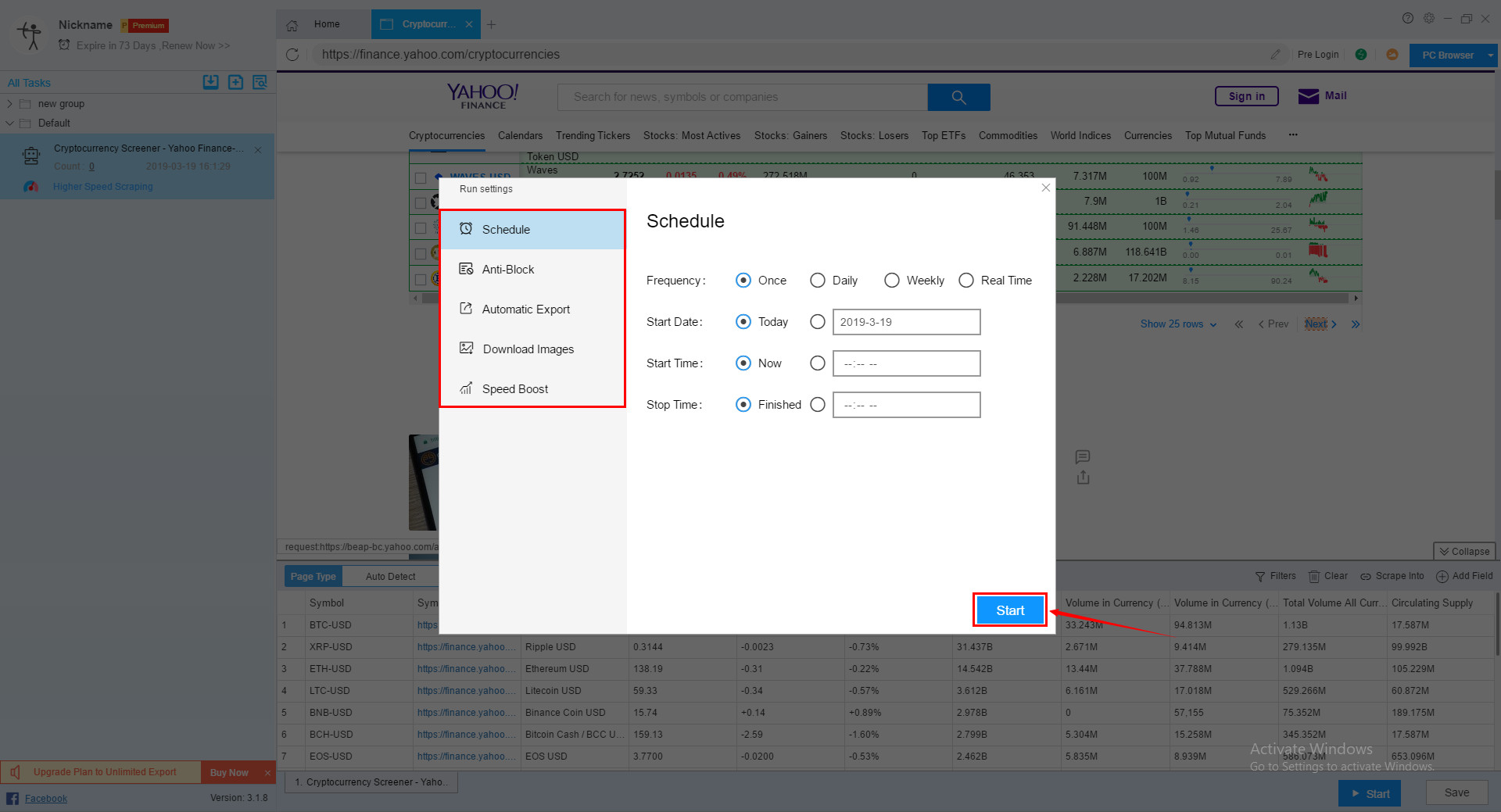Switch to the Home tab
Screen dimensions: 1501x812
coord(324,25)
